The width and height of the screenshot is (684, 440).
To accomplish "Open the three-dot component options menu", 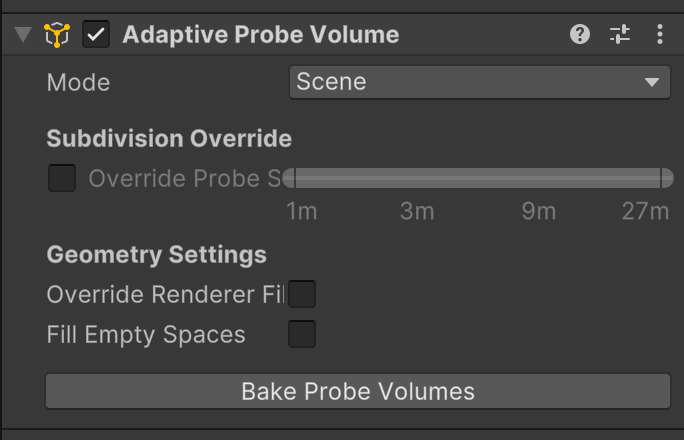I will [x=660, y=35].
